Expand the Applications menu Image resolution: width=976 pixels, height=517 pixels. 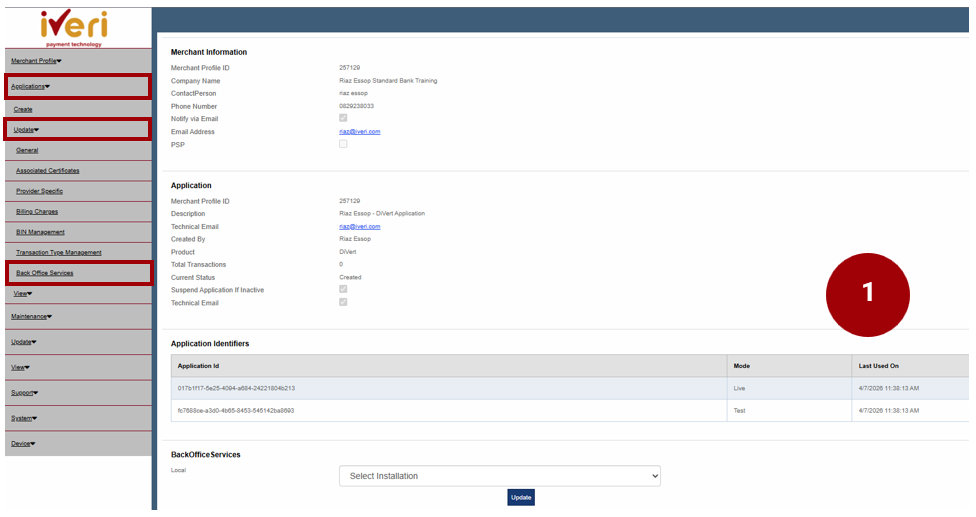(30, 86)
